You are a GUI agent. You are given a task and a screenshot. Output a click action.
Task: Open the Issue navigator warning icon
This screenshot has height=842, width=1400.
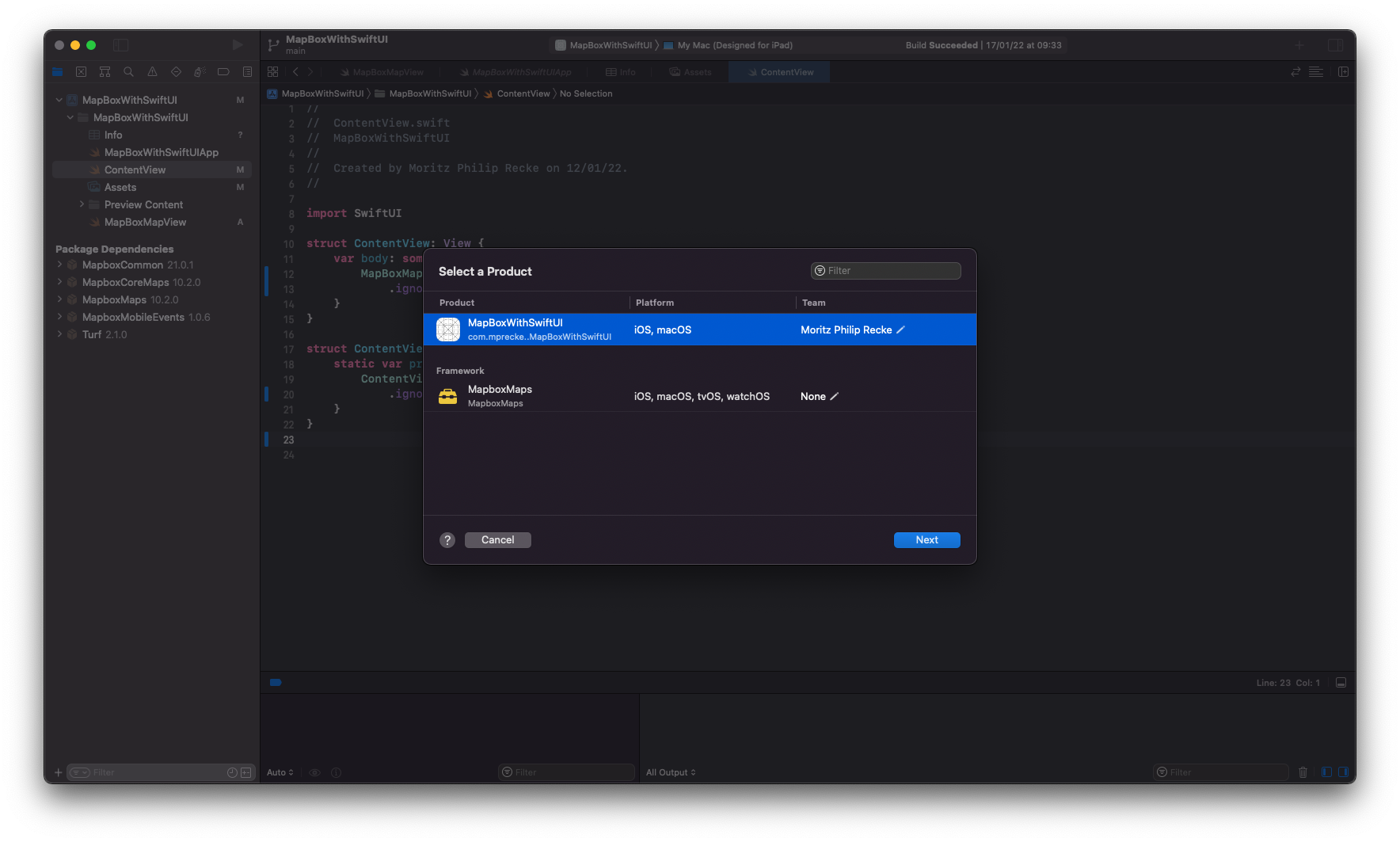(152, 72)
